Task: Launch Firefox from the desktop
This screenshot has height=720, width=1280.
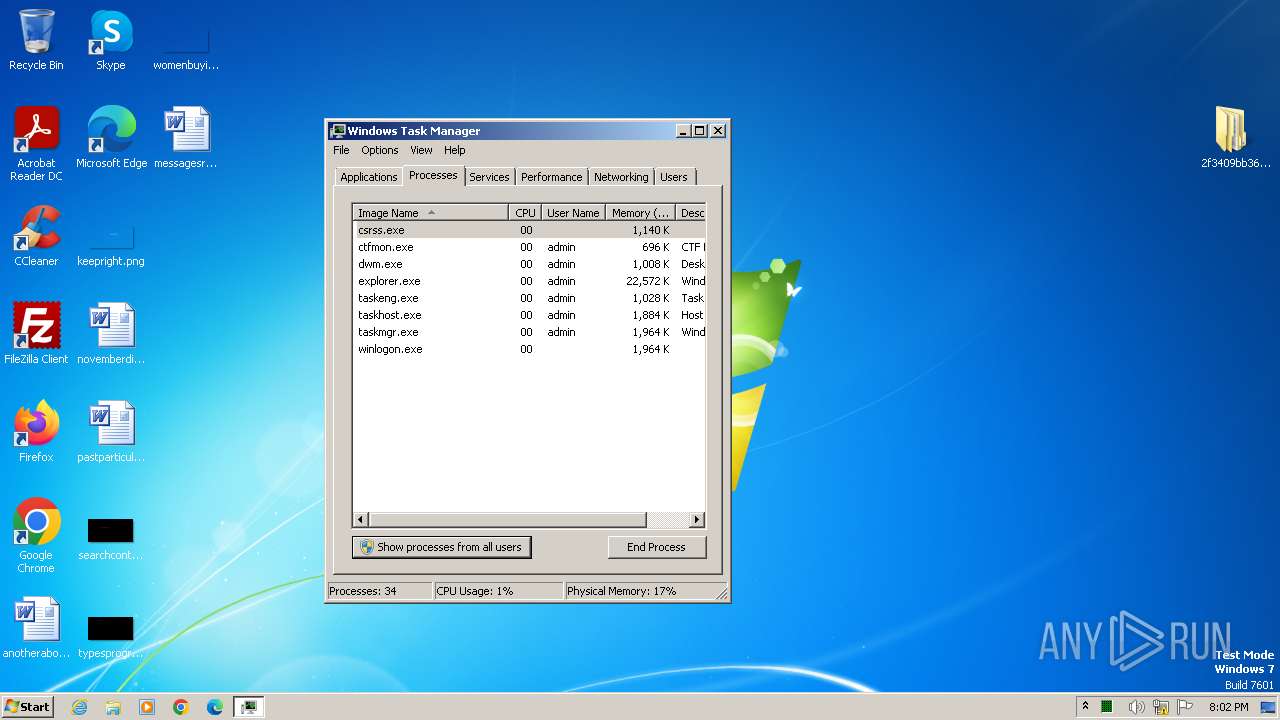Action: (x=36, y=432)
